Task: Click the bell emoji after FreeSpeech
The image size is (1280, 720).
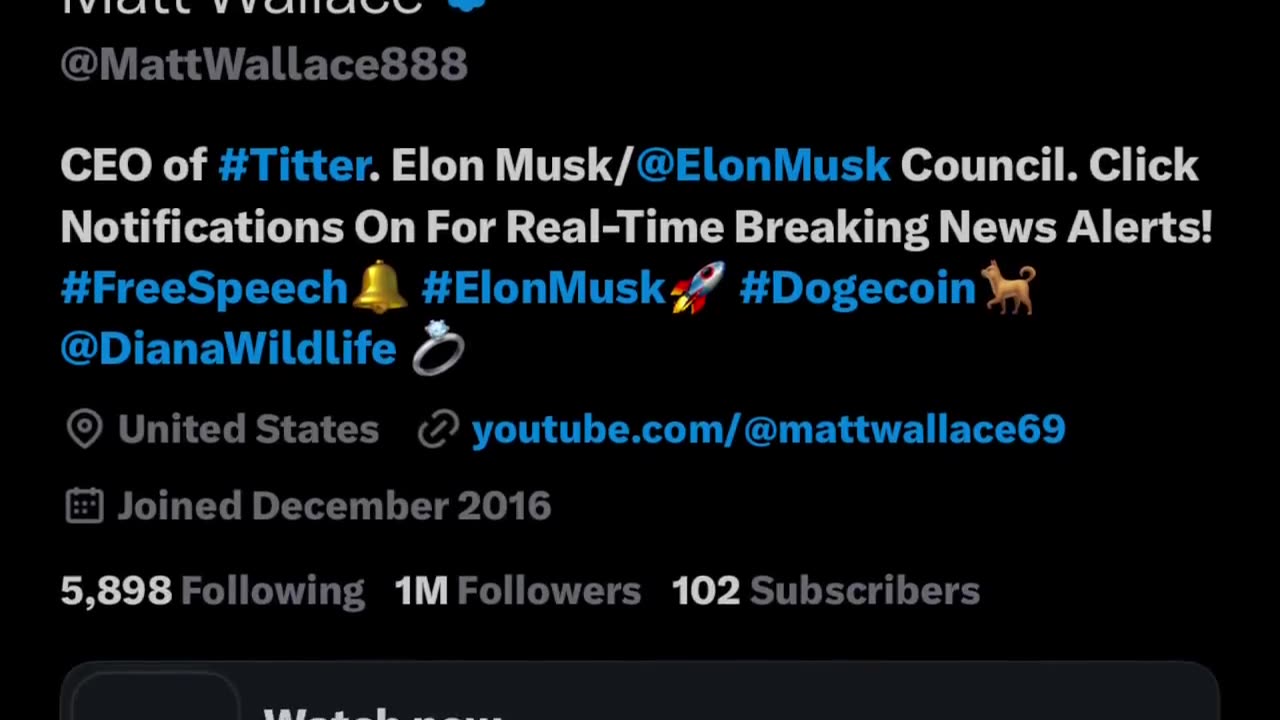Action: 380,288
